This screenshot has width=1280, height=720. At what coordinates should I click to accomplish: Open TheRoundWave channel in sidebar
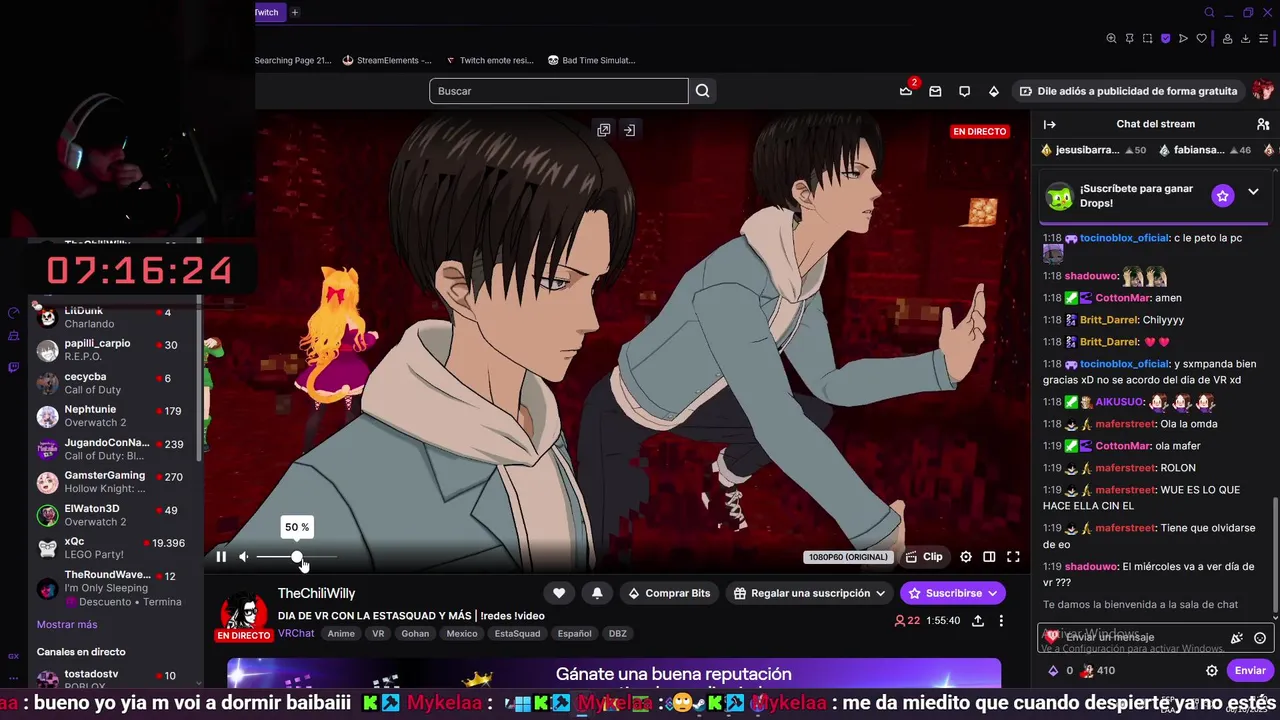point(115,588)
